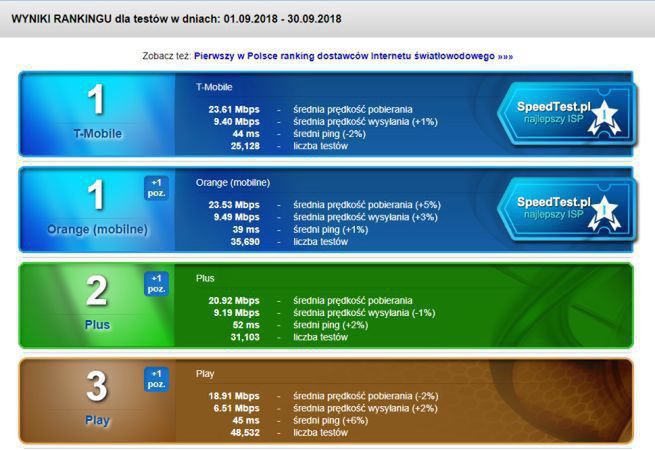The image size is (655, 450).
Task: Click Play upload speed 6.51 Mbps
Action: pyautogui.click(x=236, y=408)
